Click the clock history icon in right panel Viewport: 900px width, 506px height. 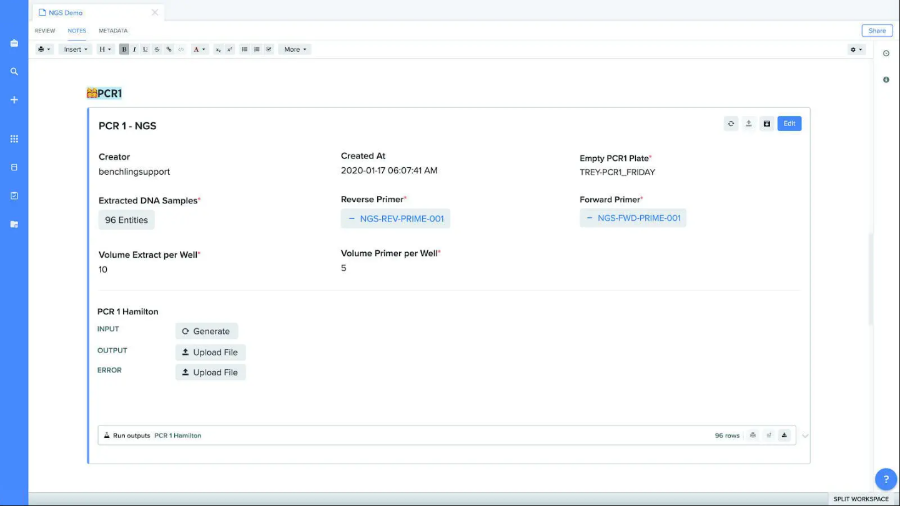click(886, 53)
